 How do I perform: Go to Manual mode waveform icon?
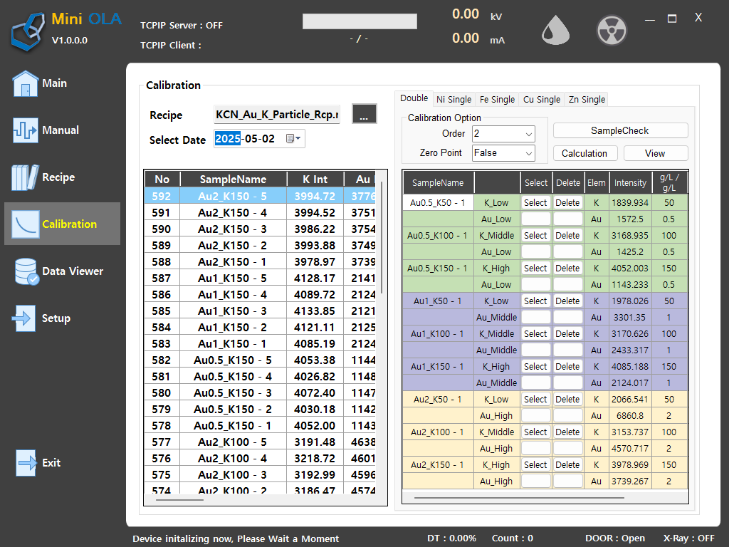(25, 130)
